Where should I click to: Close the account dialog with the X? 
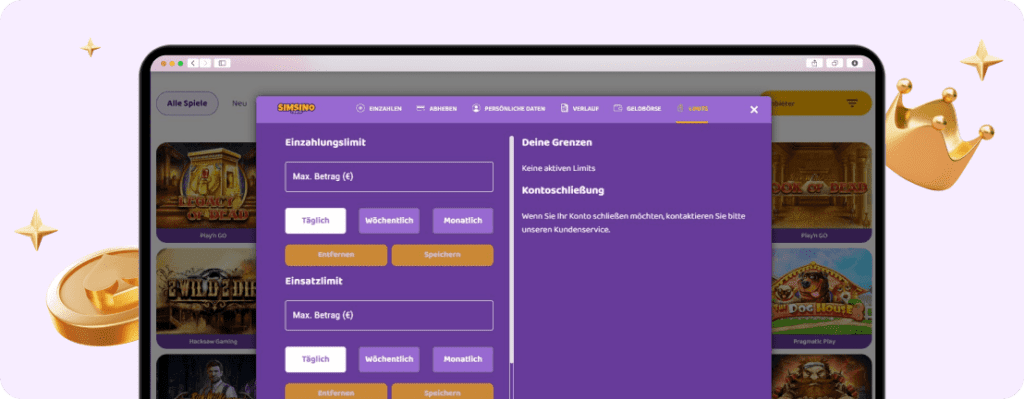754,110
